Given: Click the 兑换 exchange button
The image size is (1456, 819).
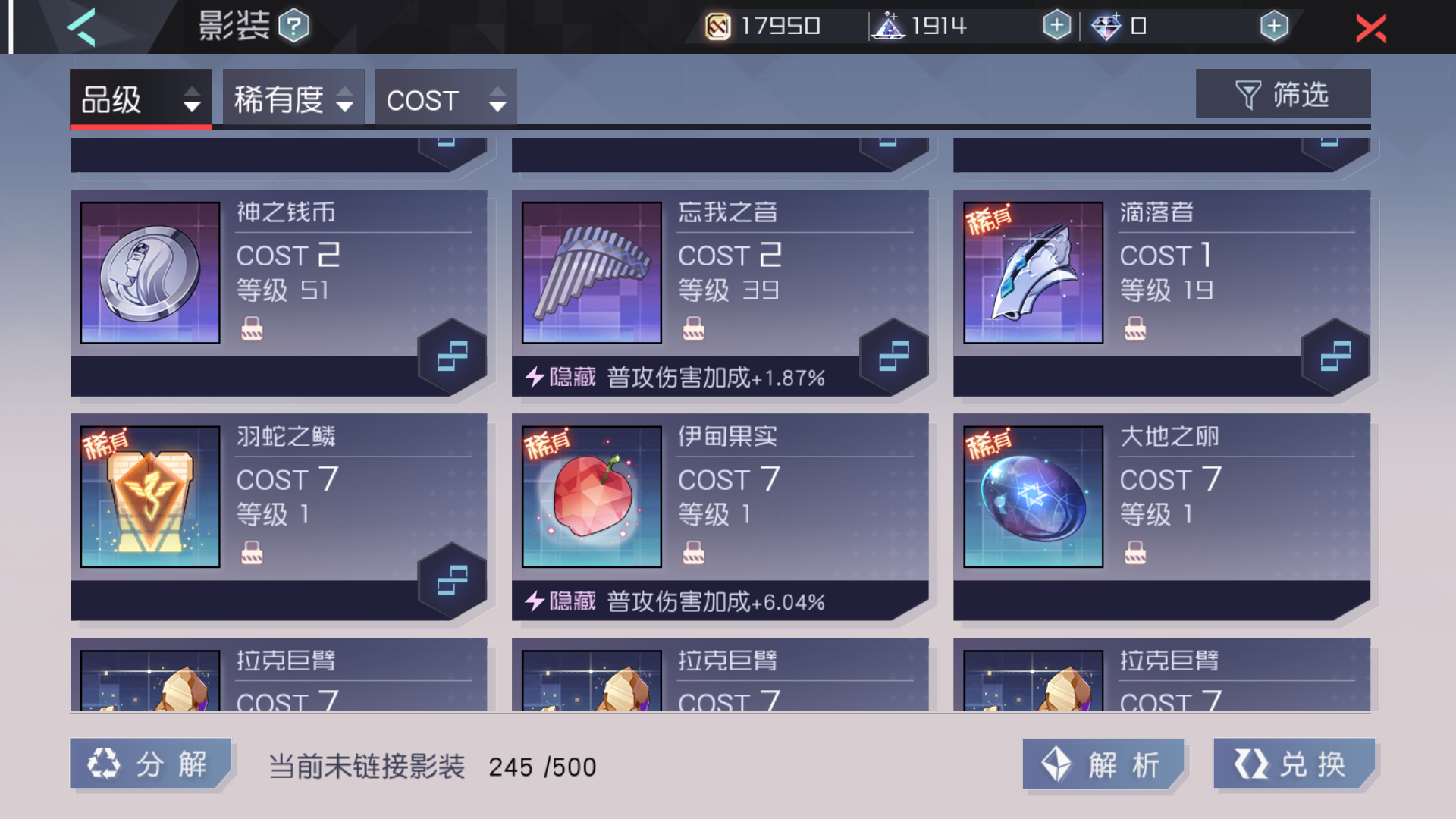Looking at the screenshot, I should pyautogui.click(x=1294, y=764).
